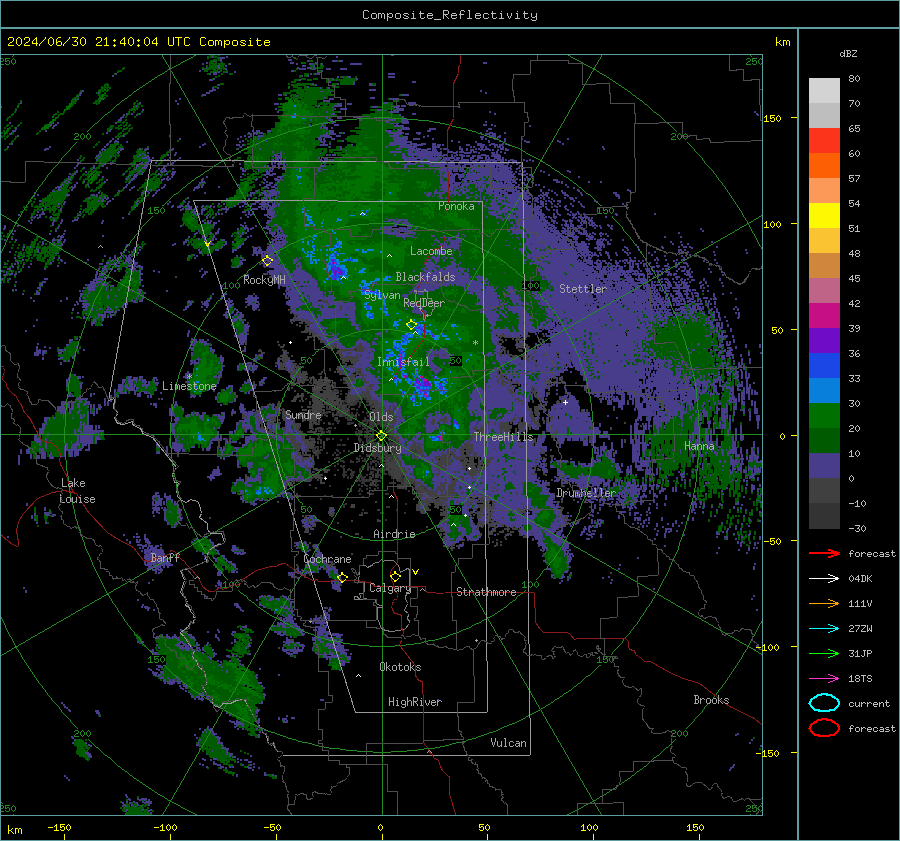900x841 pixels.
Task: Select the magenta 39-42 dBZ color swatch
Action: coord(824,316)
